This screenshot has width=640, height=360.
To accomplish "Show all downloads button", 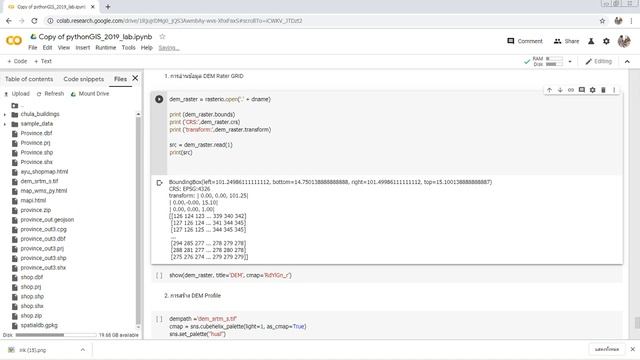I will tap(607, 349).
